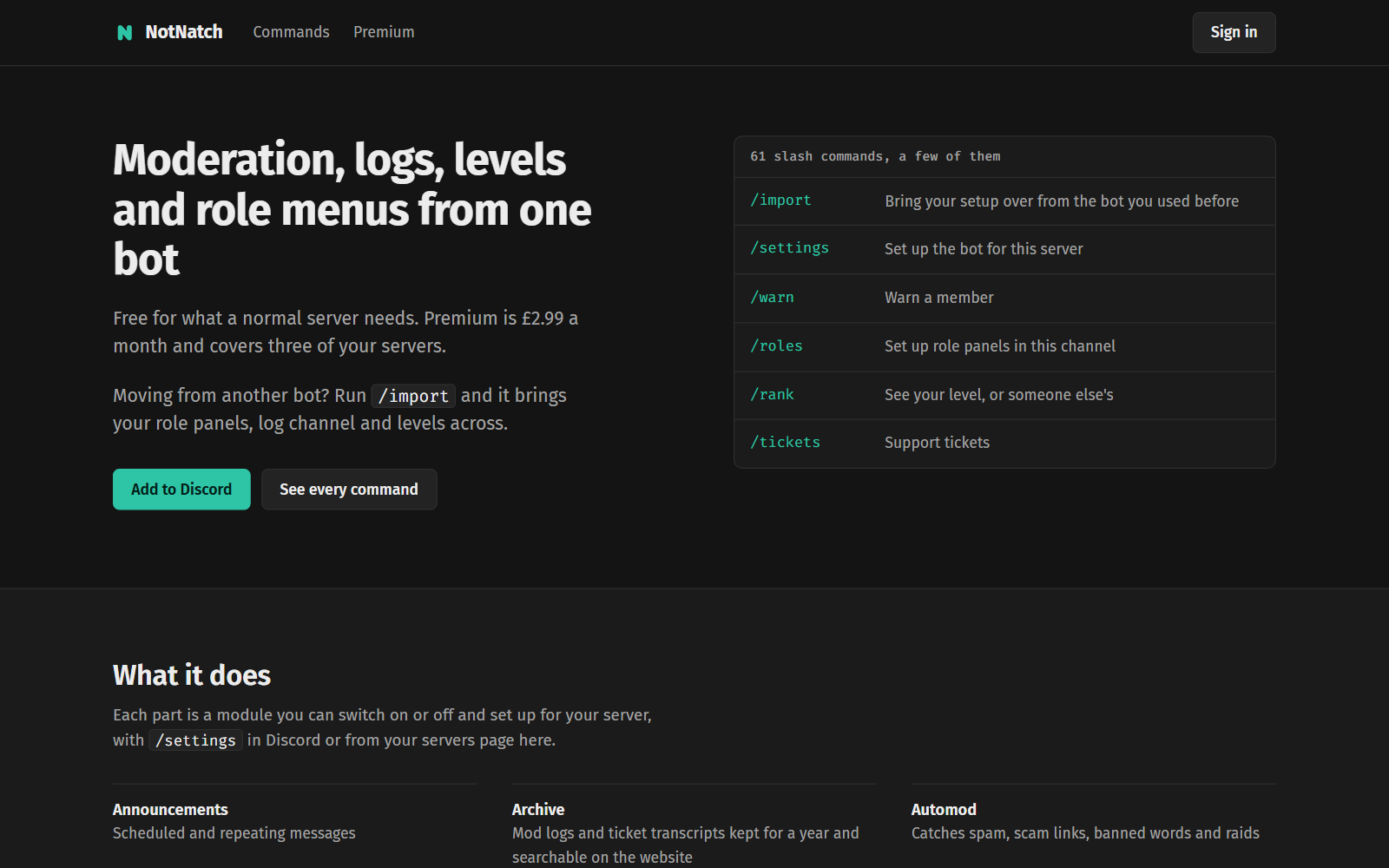Image resolution: width=1389 pixels, height=868 pixels.
Task: Click the inline /import code in paragraph
Action: [413, 396]
